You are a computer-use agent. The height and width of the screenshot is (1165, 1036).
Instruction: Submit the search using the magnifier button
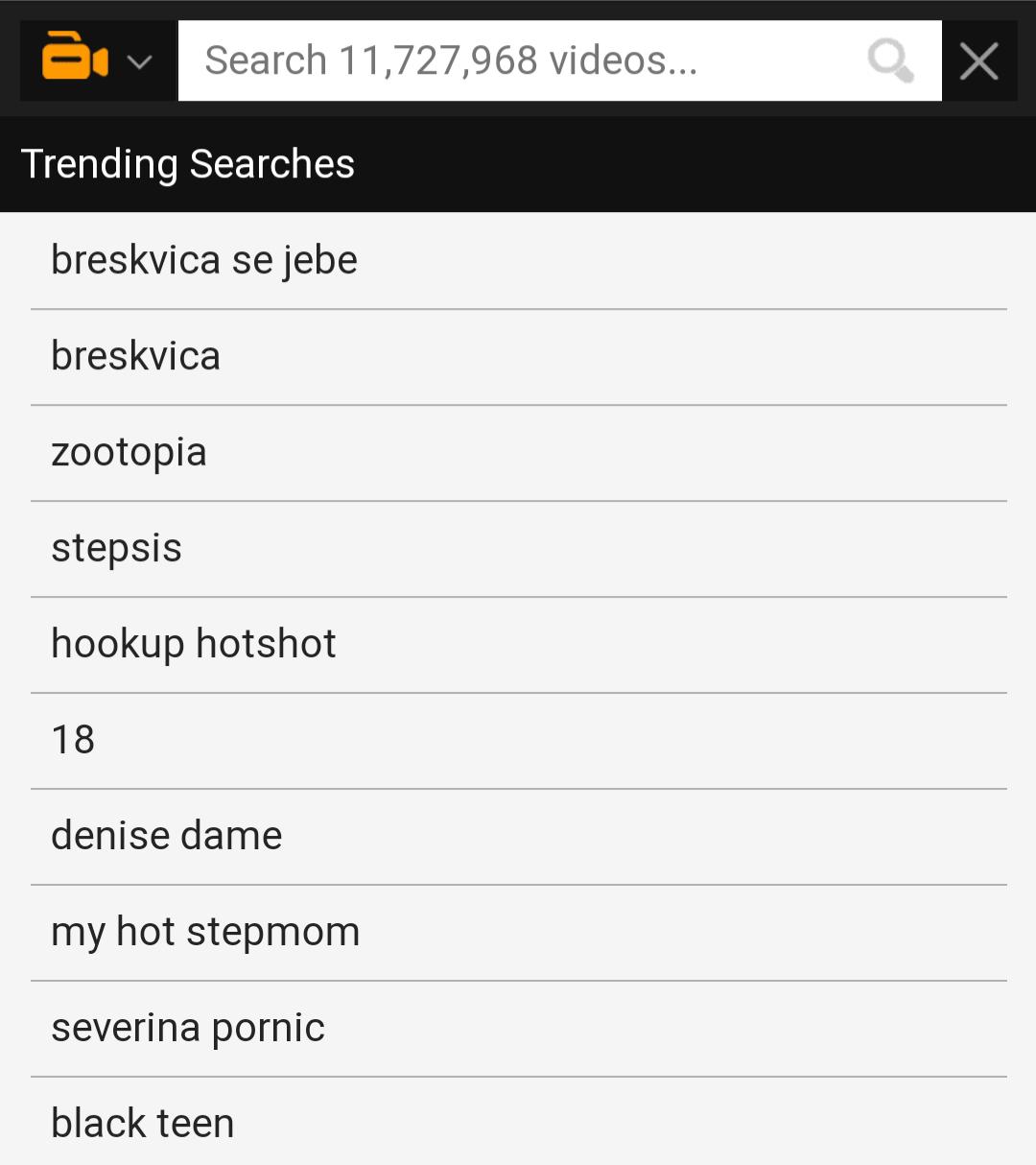889,60
